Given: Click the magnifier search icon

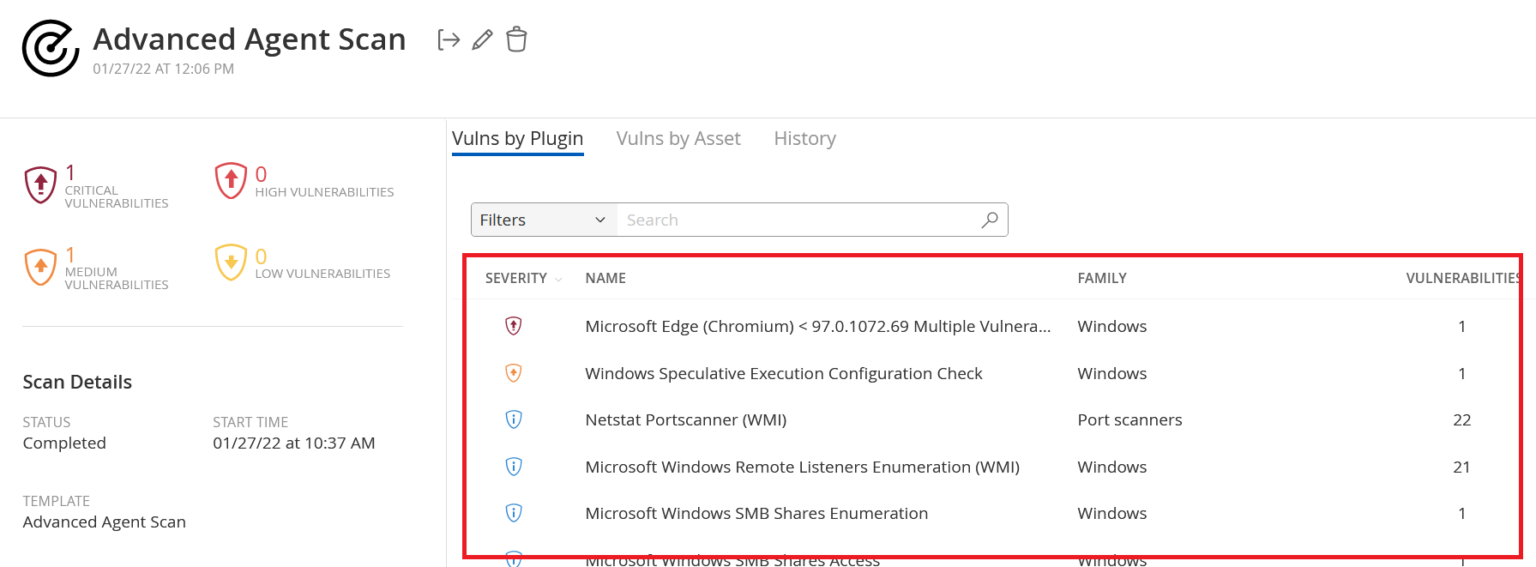Looking at the screenshot, I should [990, 220].
